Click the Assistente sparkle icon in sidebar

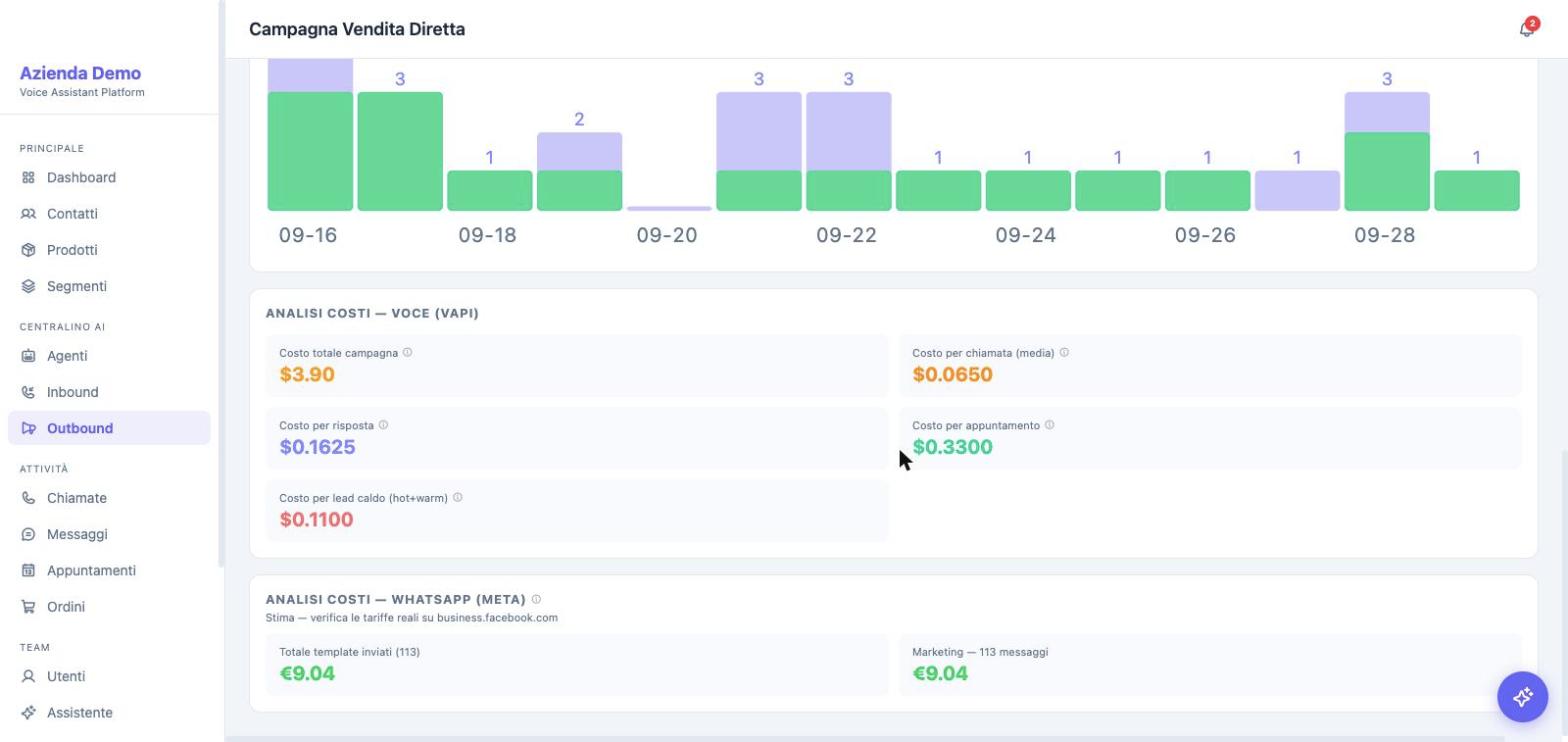click(28, 712)
